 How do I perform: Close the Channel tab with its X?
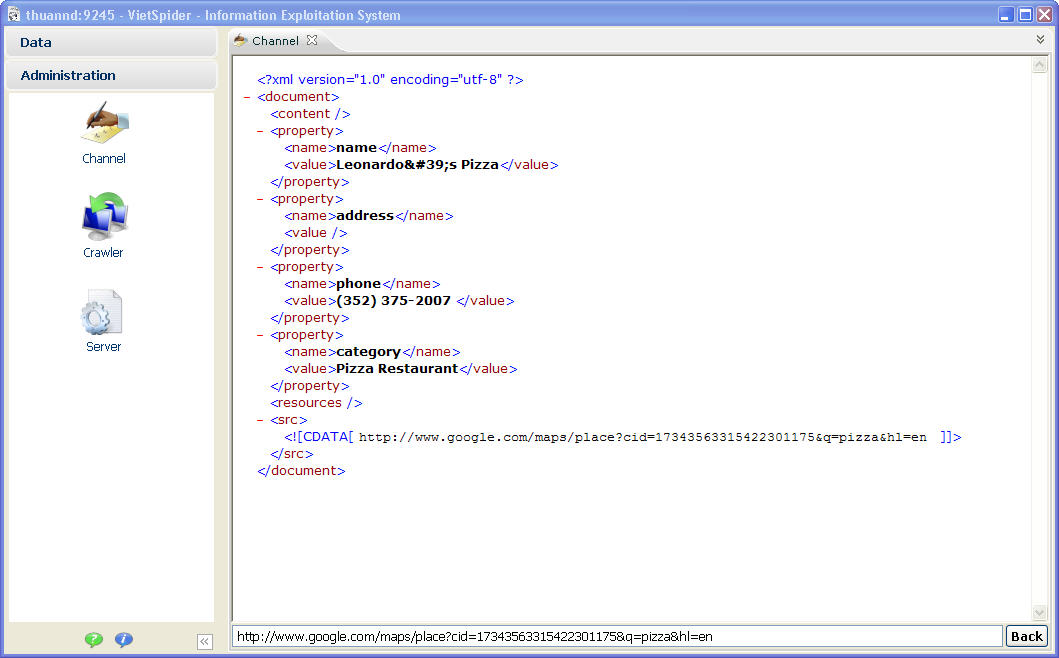pos(311,41)
